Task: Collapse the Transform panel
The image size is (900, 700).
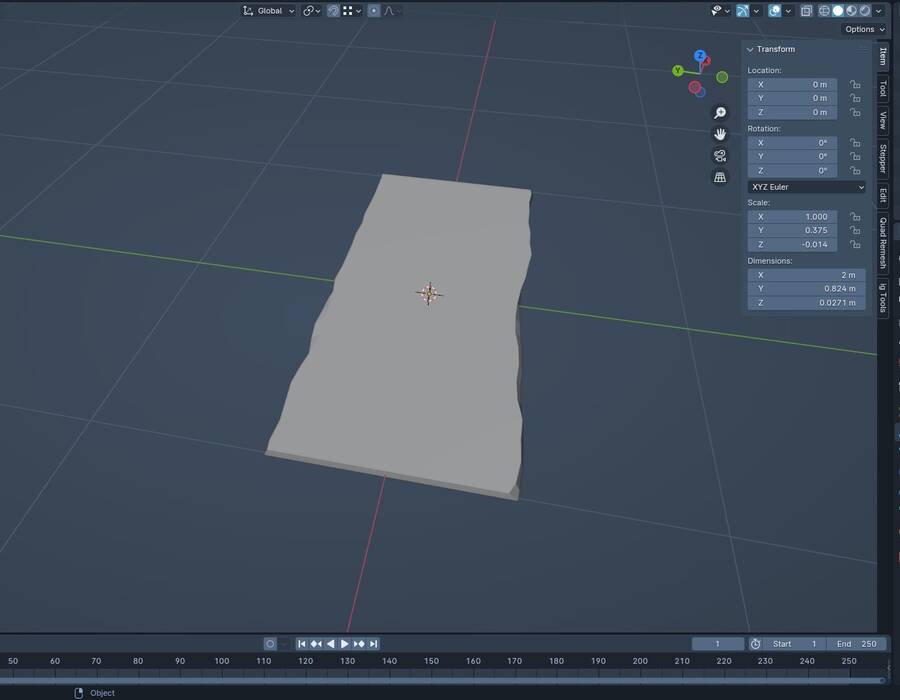Action: click(750, 50)
